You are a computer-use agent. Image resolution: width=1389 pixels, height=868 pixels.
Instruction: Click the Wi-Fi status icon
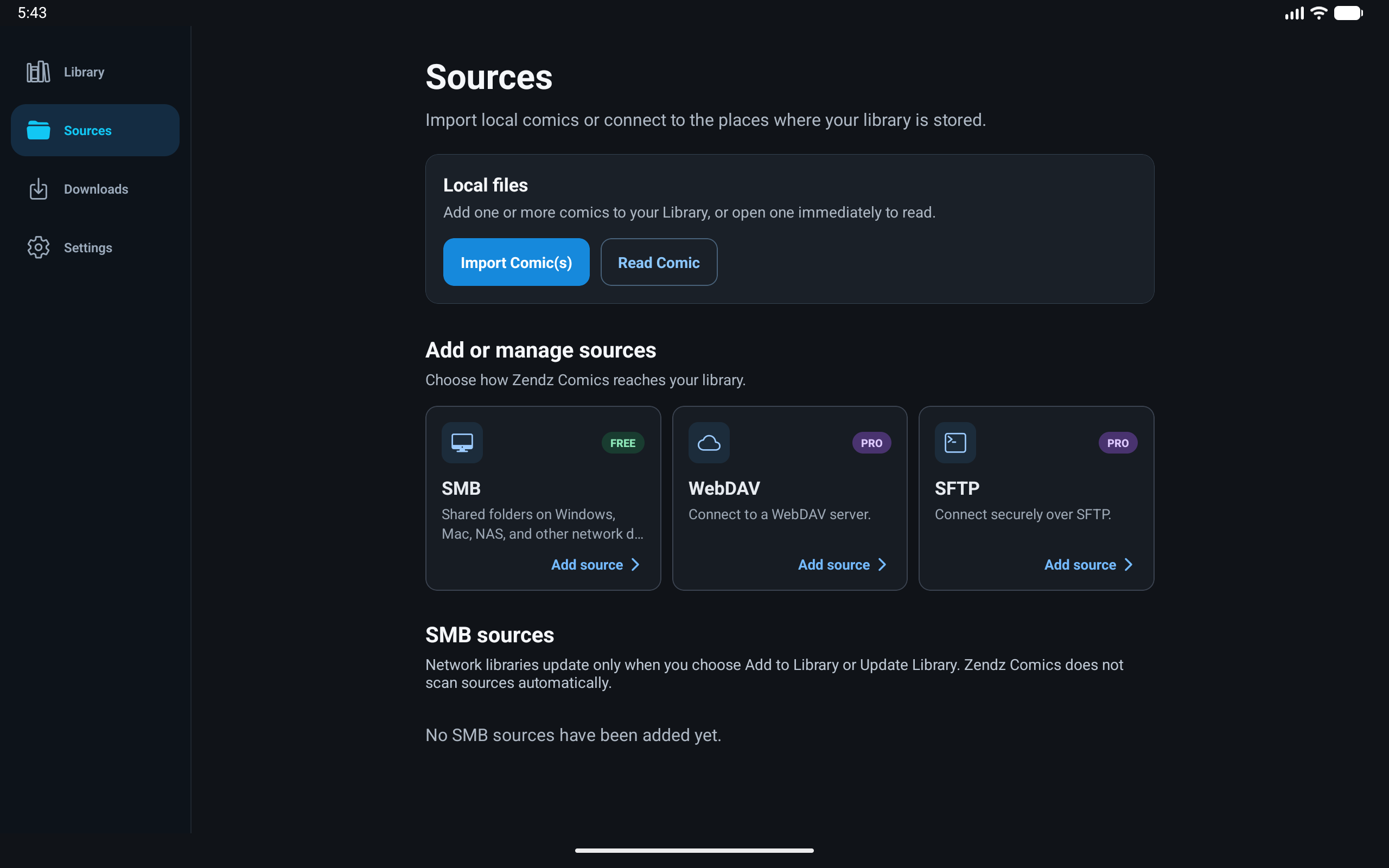pyautogui.click(x=1319, y=12)
